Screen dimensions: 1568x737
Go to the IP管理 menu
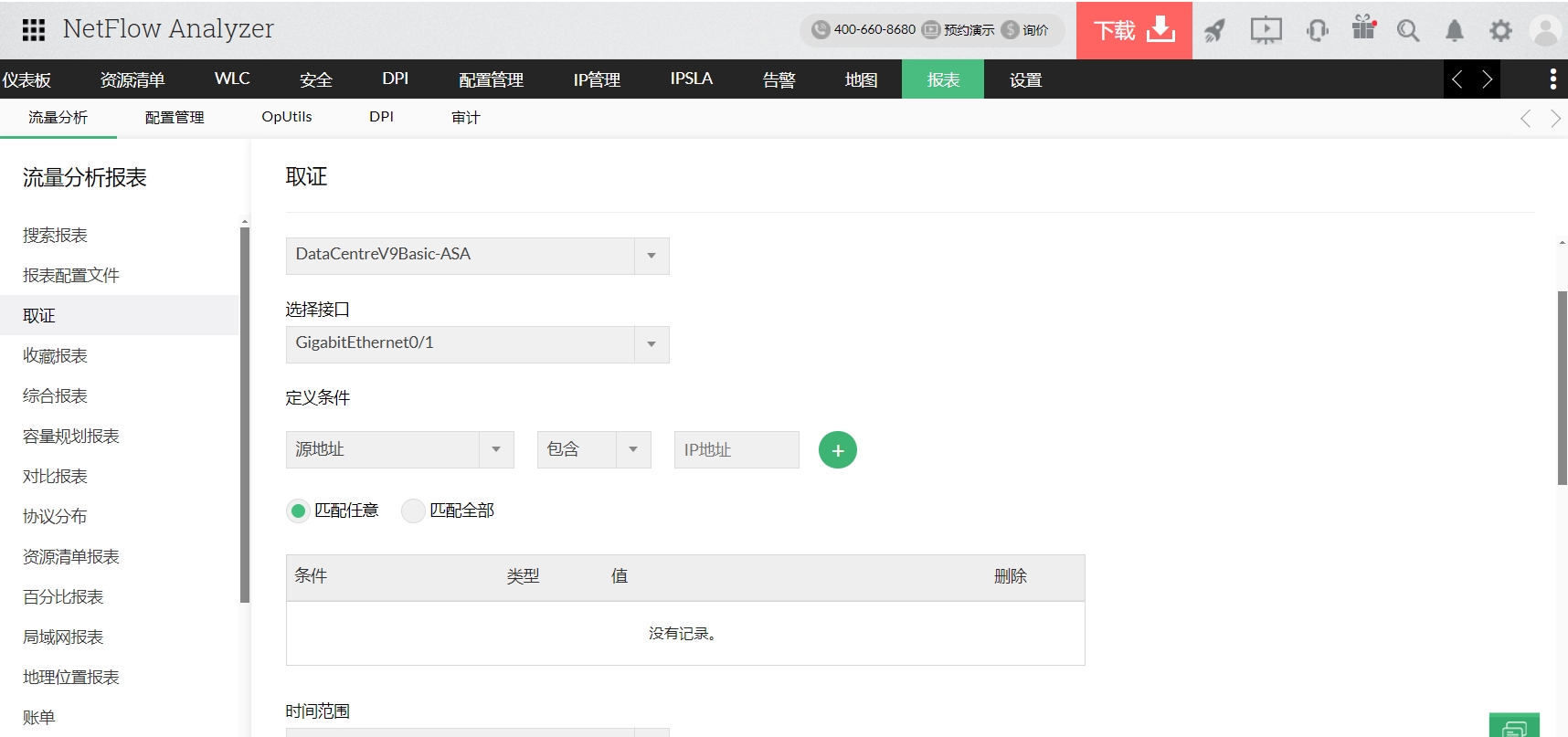point(597,79)
